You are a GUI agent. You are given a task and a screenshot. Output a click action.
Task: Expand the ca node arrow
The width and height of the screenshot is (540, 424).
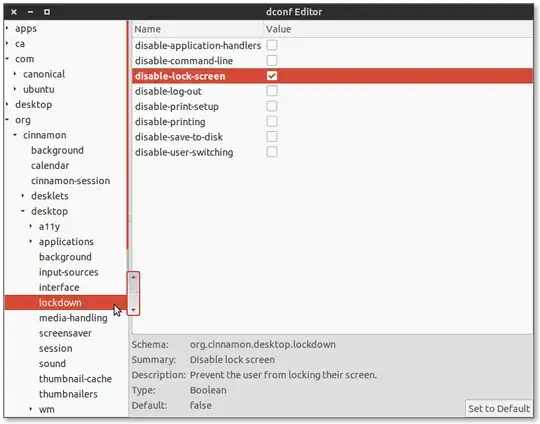pos(7,43)
